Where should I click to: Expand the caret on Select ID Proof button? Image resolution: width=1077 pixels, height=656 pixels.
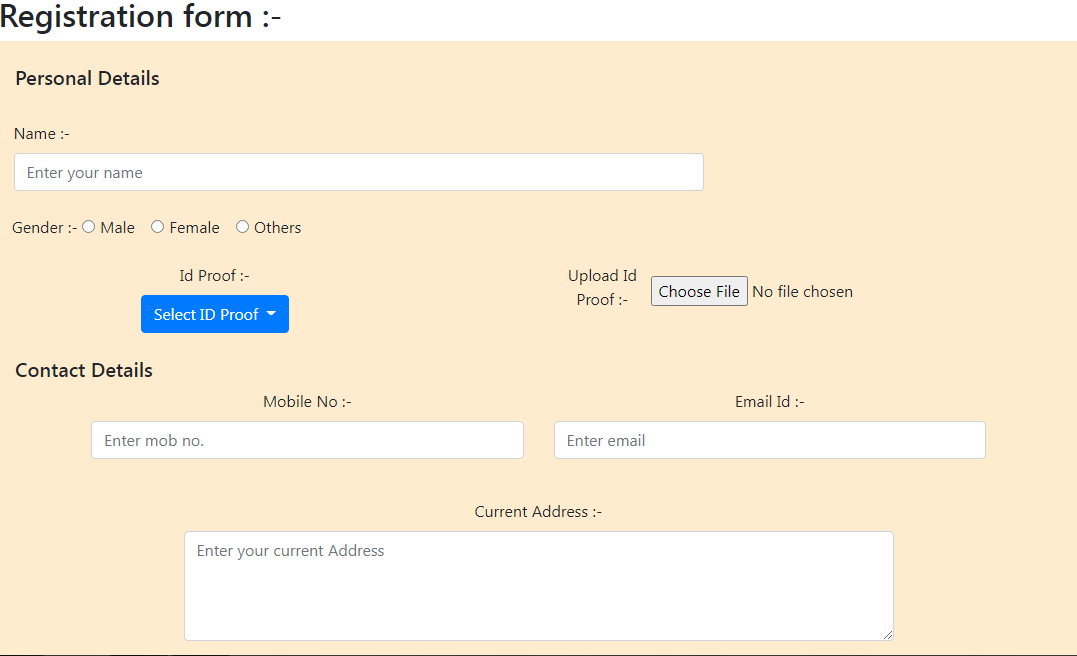coord(273,314)
